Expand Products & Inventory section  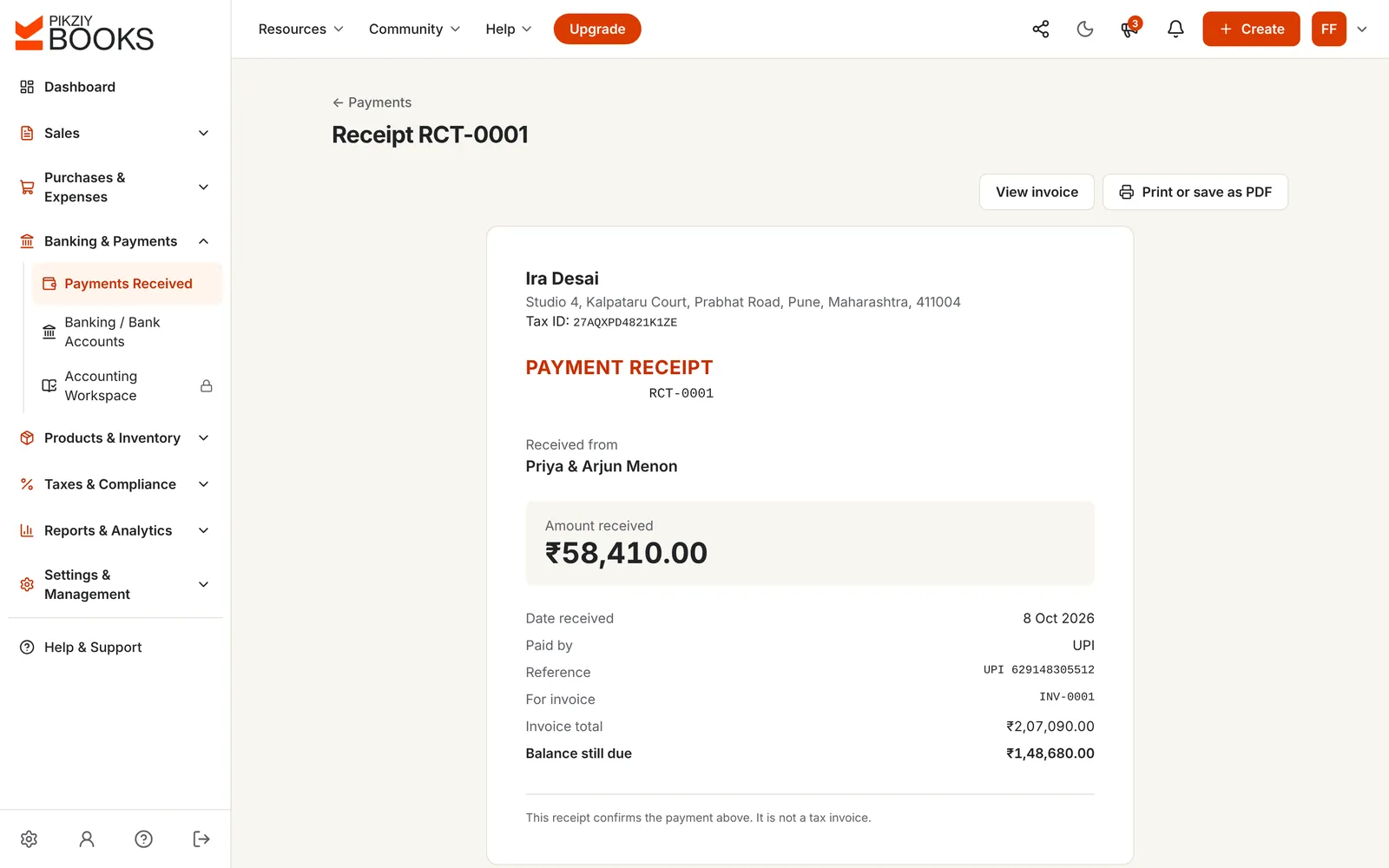[115, 438]
